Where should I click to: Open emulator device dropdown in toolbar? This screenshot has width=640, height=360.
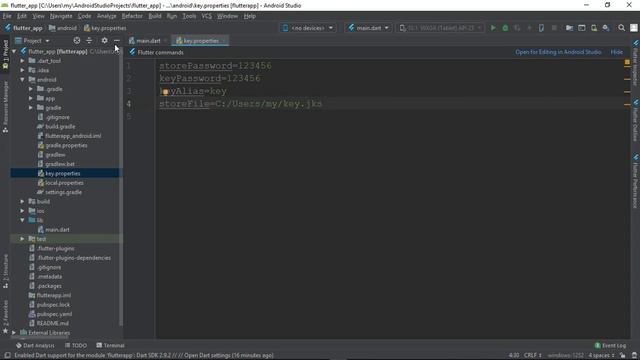click(440, 28)
